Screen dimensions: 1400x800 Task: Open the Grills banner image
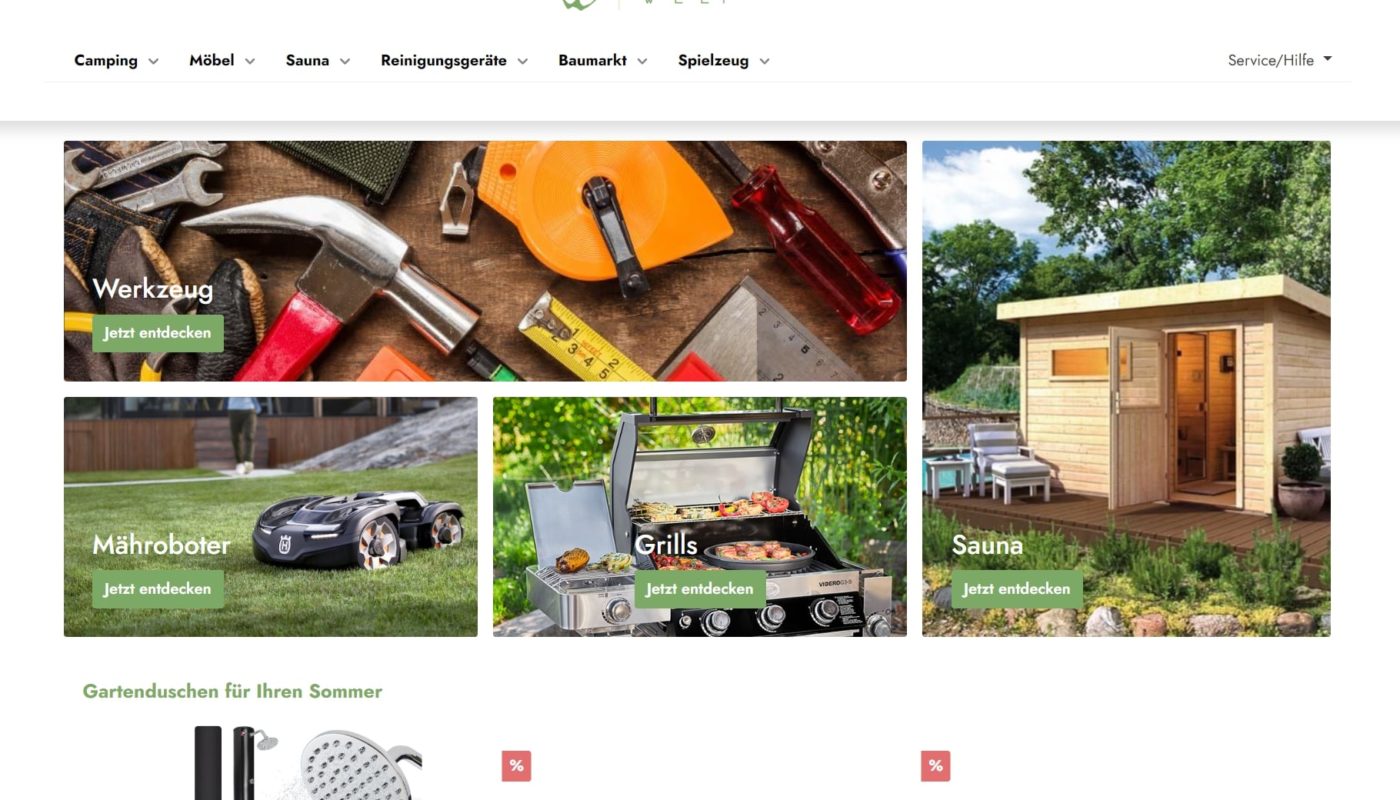(700, 517)
